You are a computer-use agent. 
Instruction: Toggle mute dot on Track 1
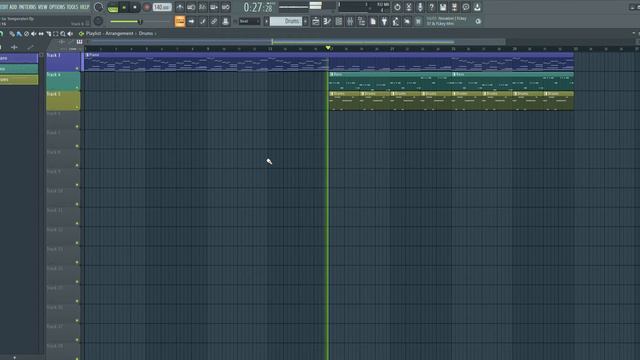[77, 69]
